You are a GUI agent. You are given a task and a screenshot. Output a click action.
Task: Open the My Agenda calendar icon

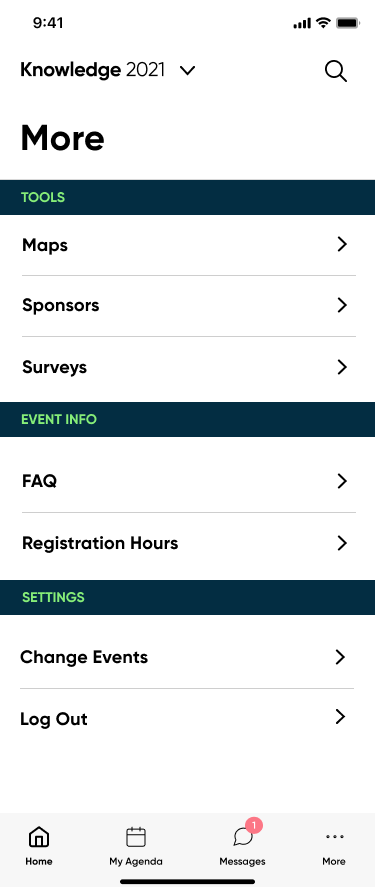[136, 837]
